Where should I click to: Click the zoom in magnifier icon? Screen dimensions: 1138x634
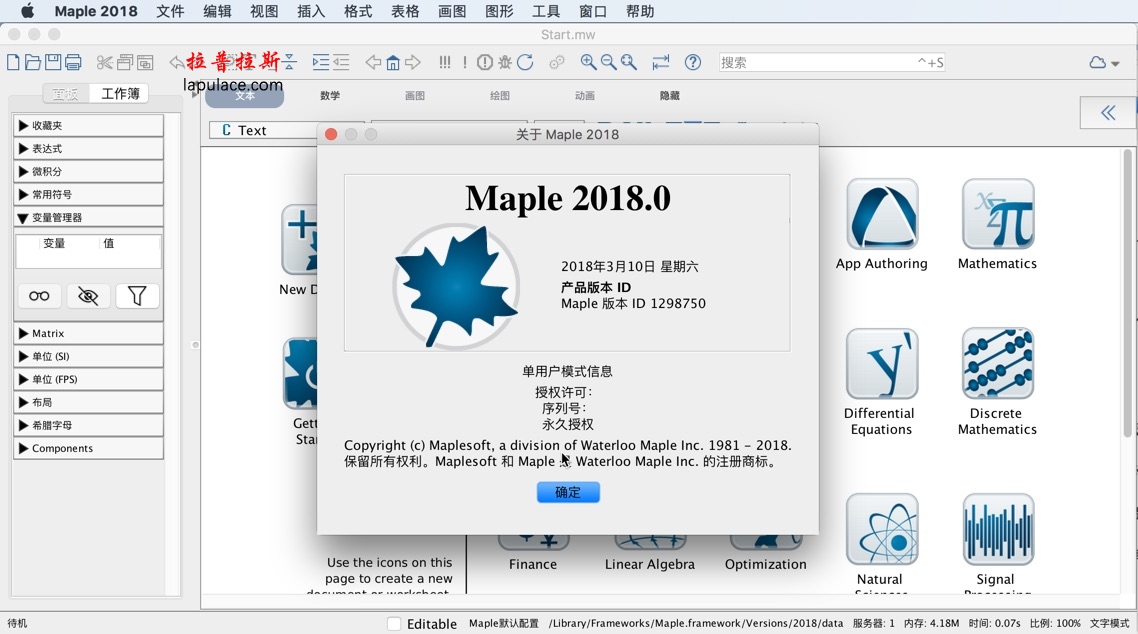point(589,61)
